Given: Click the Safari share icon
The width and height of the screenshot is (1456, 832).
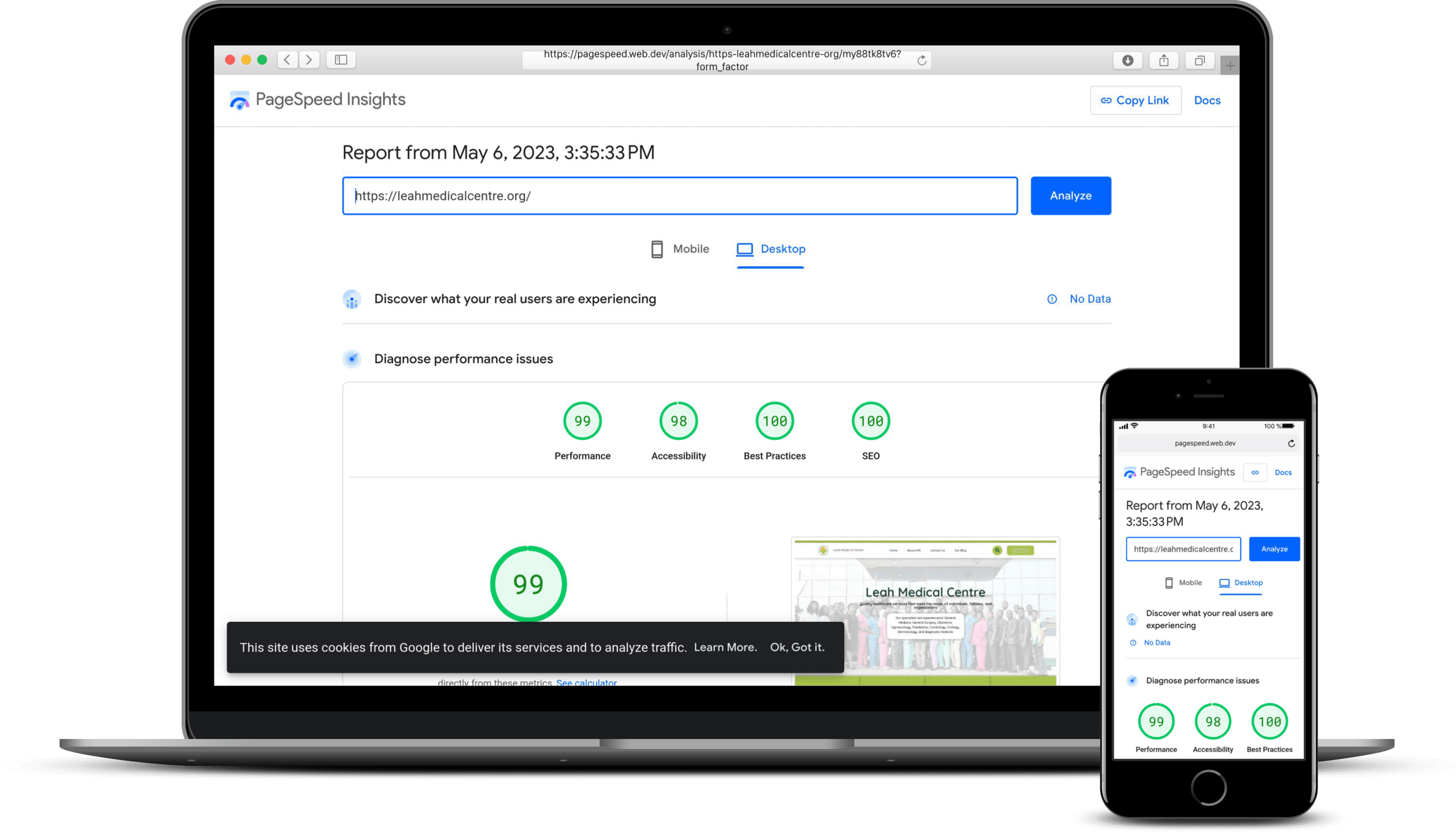Looking at the screenshot, I should pos(1163,60).
